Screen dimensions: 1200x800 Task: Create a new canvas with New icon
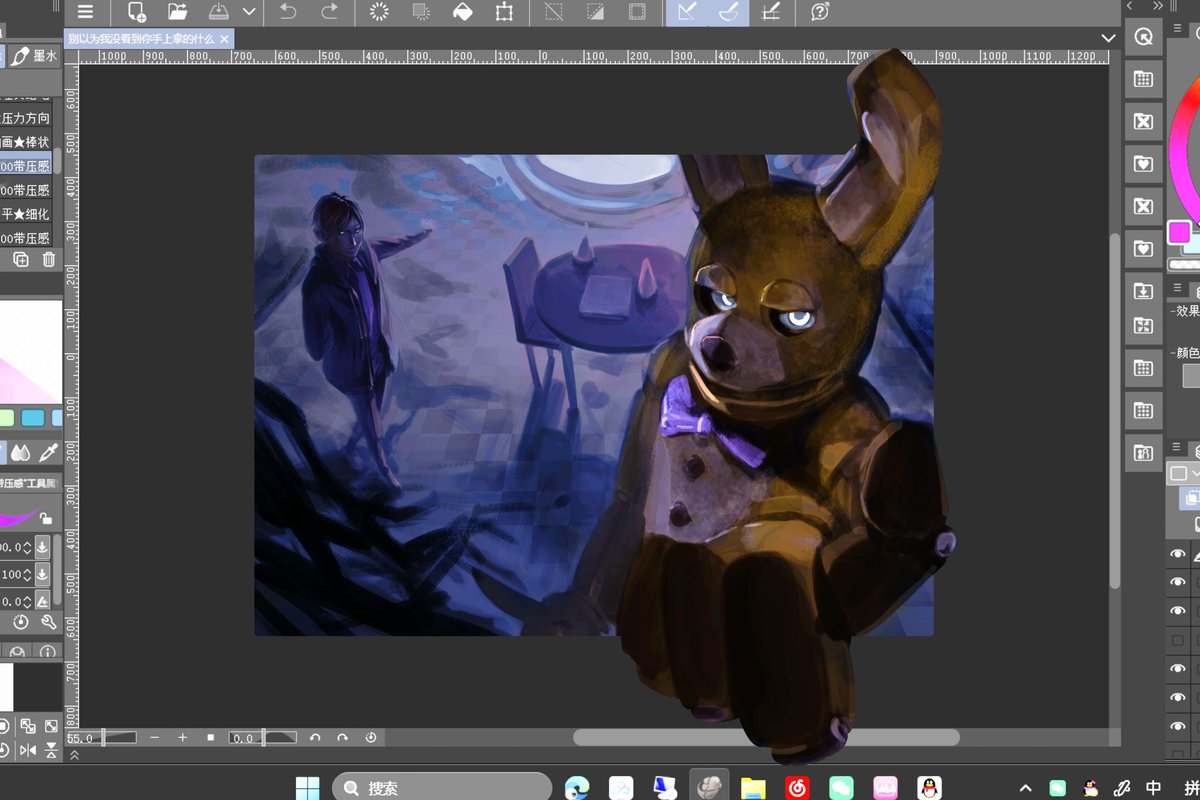click(136, 12)
